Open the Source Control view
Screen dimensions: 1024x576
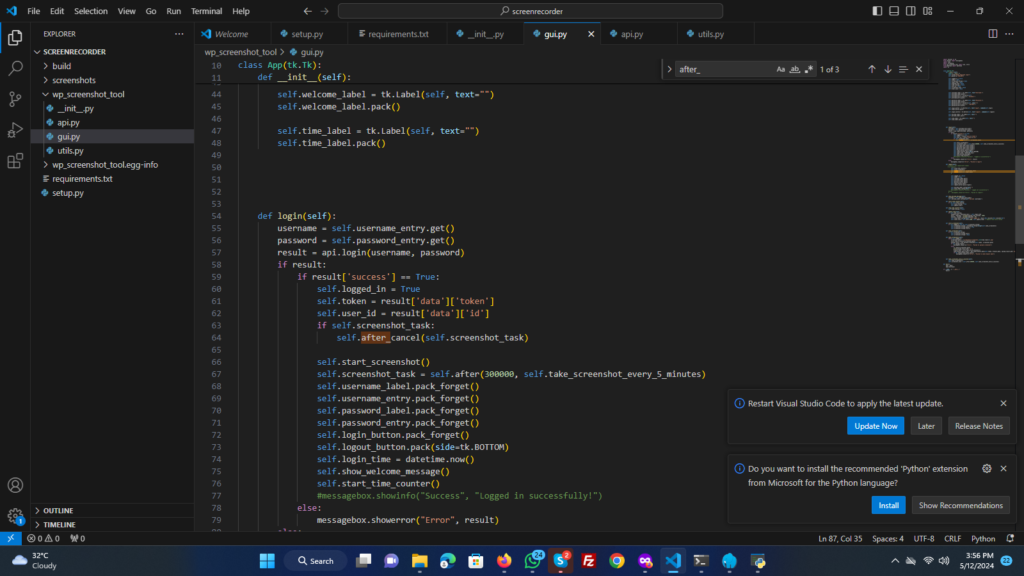(15, 99)
